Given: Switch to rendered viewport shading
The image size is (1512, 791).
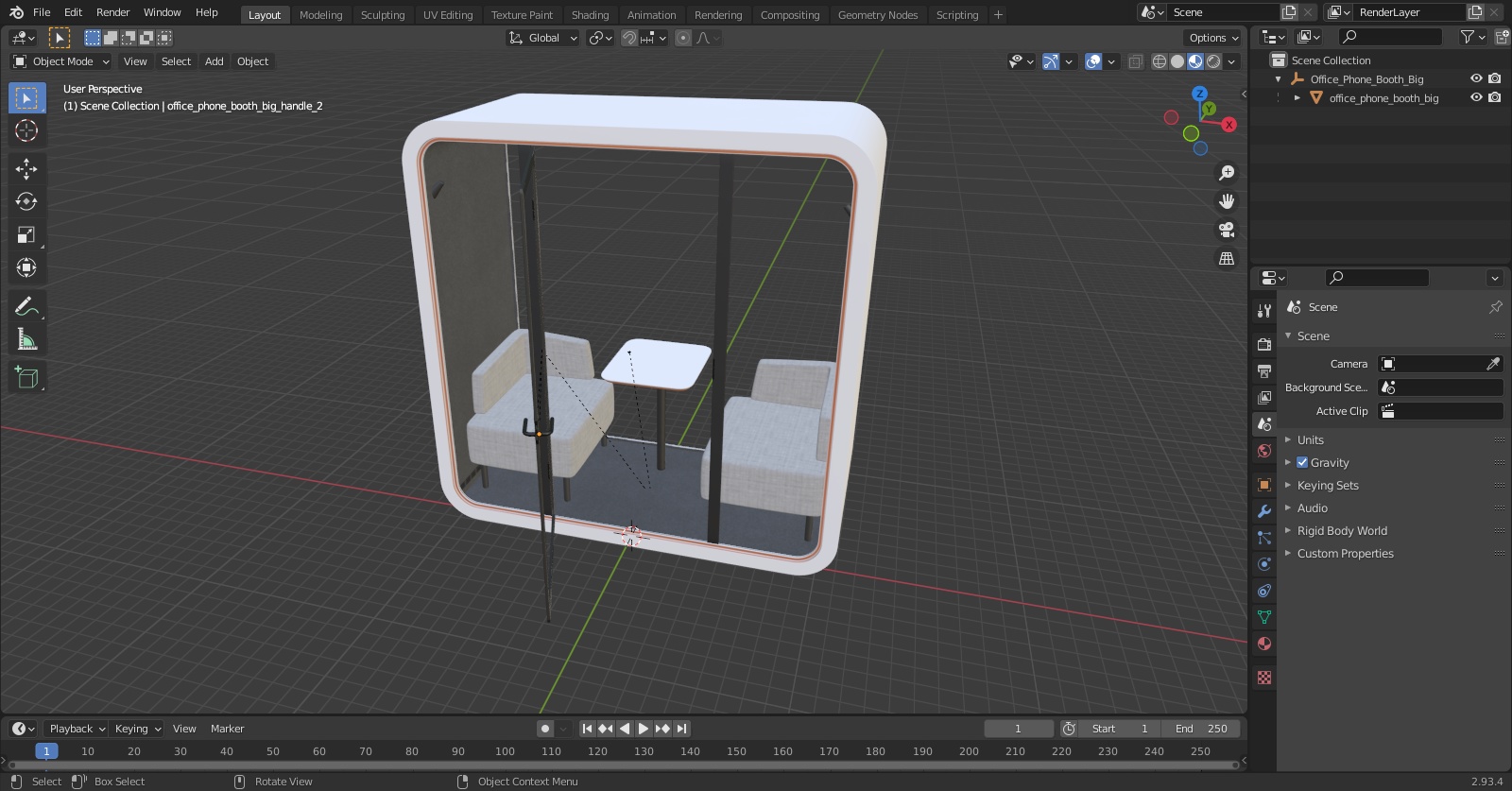Looking at the screenshot, I should (1213, 61).
